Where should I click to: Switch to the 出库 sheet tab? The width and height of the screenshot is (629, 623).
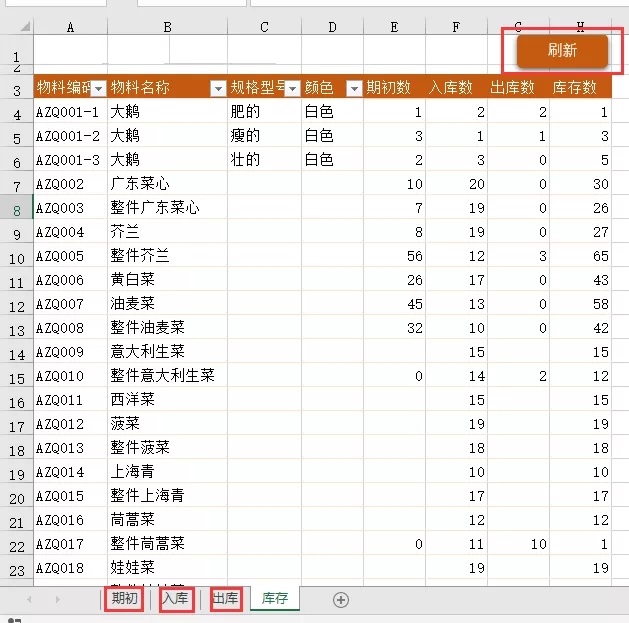pos(226,599)
